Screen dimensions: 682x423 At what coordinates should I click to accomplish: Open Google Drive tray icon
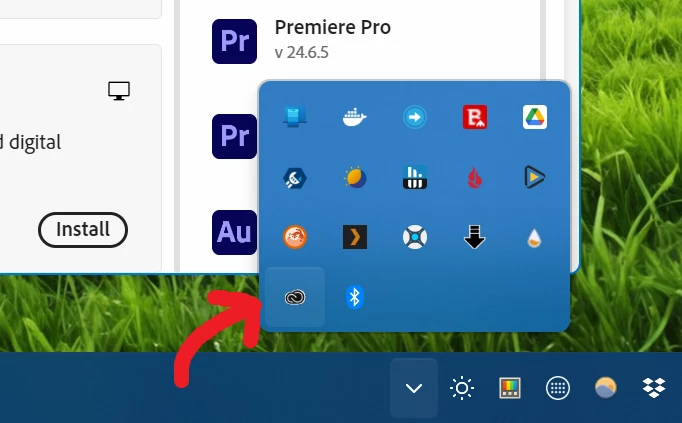535,117
